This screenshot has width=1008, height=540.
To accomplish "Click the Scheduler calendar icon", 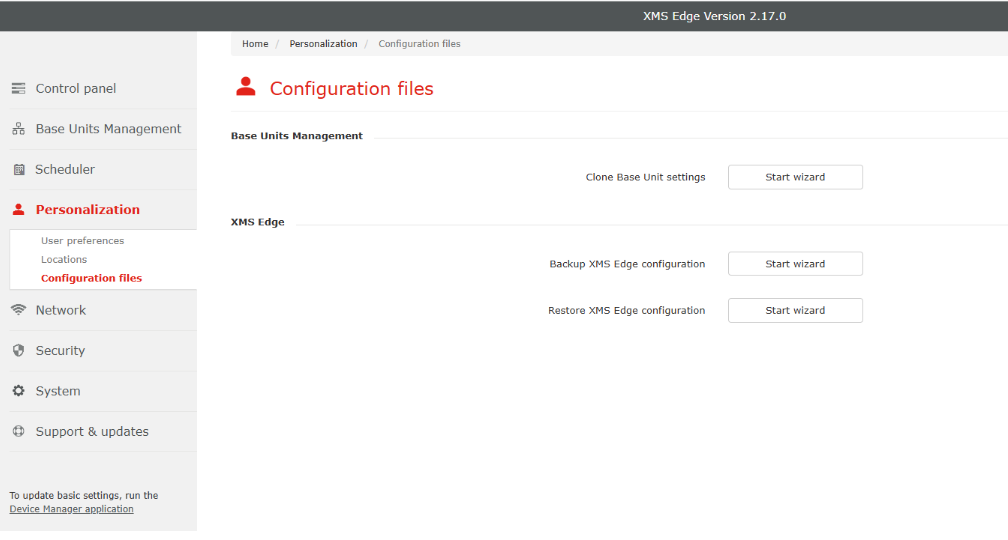I will coord(19,170).
